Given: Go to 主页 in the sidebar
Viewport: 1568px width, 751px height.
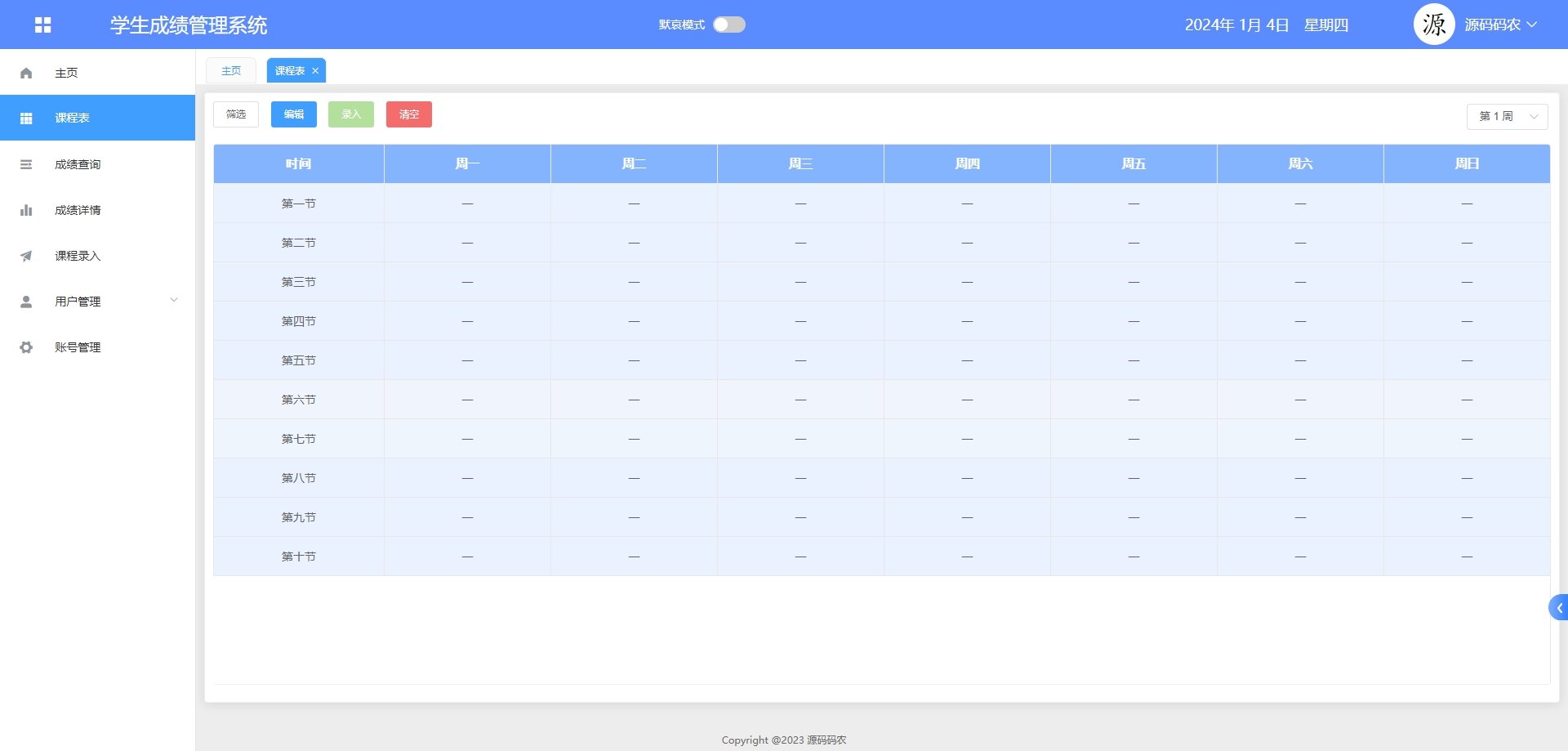Looking at the screenshot, I should point(98,73).
